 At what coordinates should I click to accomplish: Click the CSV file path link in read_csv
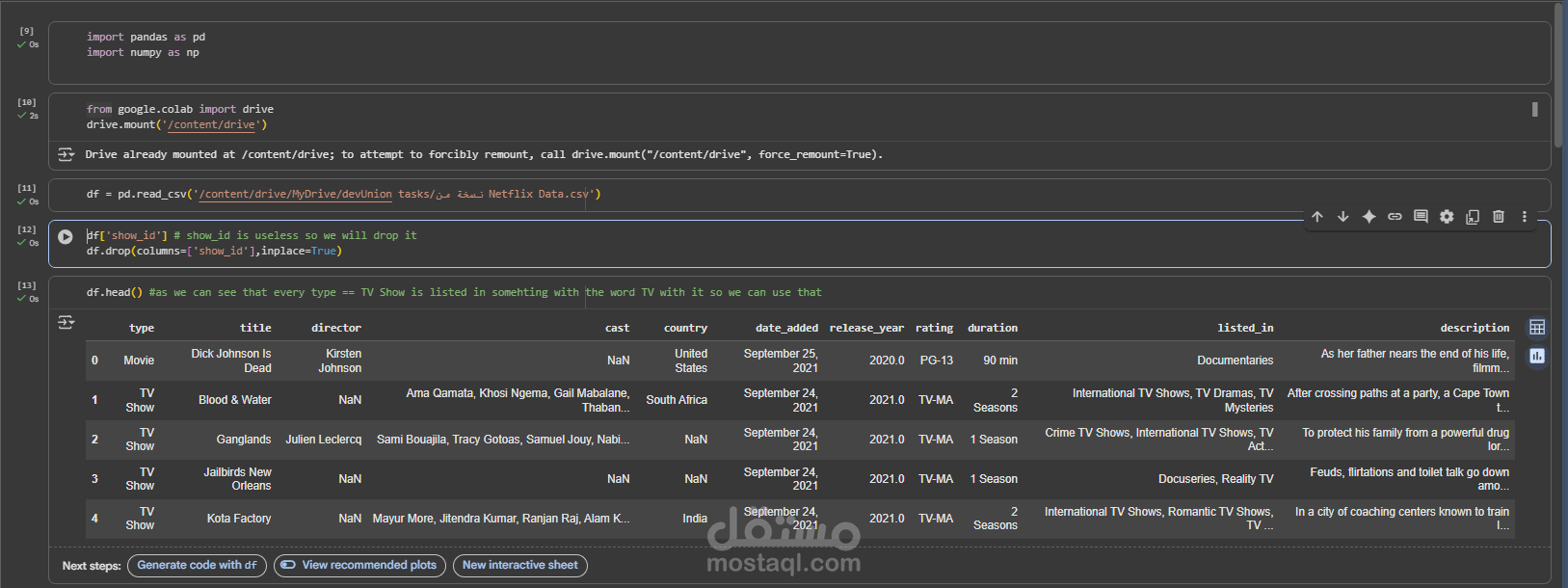[294, 194]
